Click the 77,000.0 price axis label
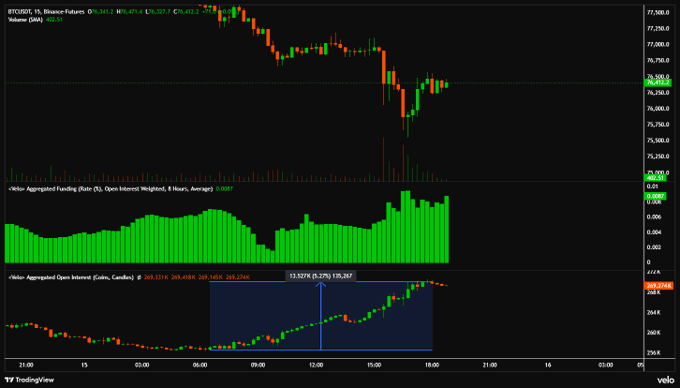Viewport: 680px width, 388px height. click(x=658, y=45)
